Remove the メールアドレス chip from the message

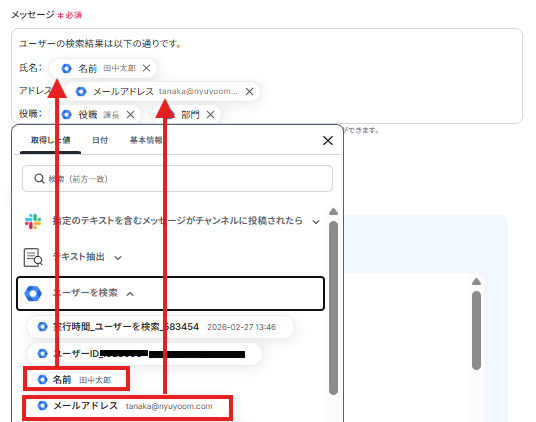(250, 91)
